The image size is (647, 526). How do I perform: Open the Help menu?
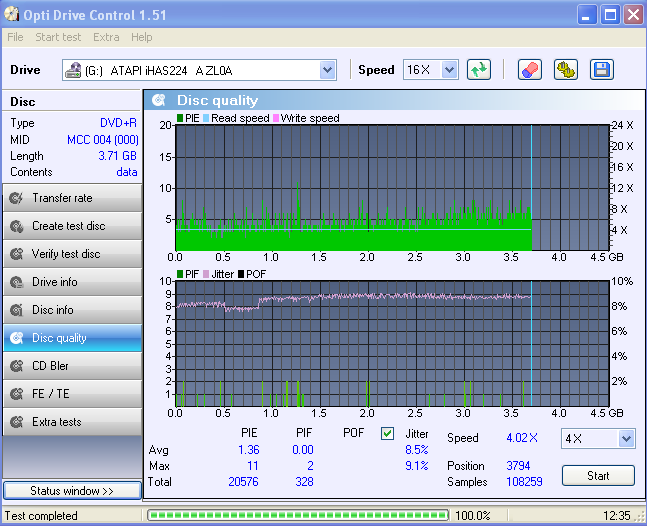tap(142, 37)
